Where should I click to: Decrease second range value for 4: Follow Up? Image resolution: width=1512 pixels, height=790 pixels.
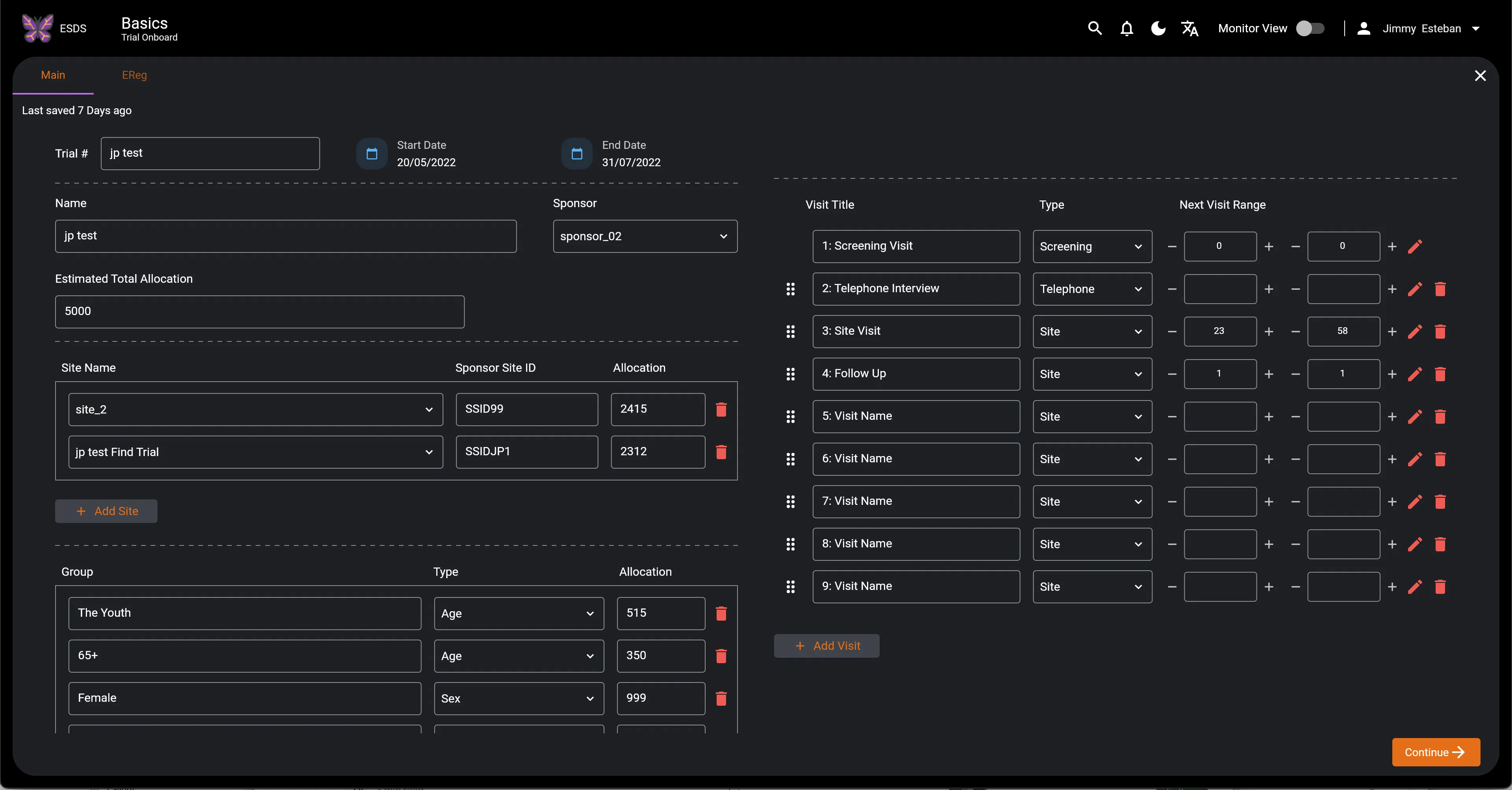[x=1295, y=374]
